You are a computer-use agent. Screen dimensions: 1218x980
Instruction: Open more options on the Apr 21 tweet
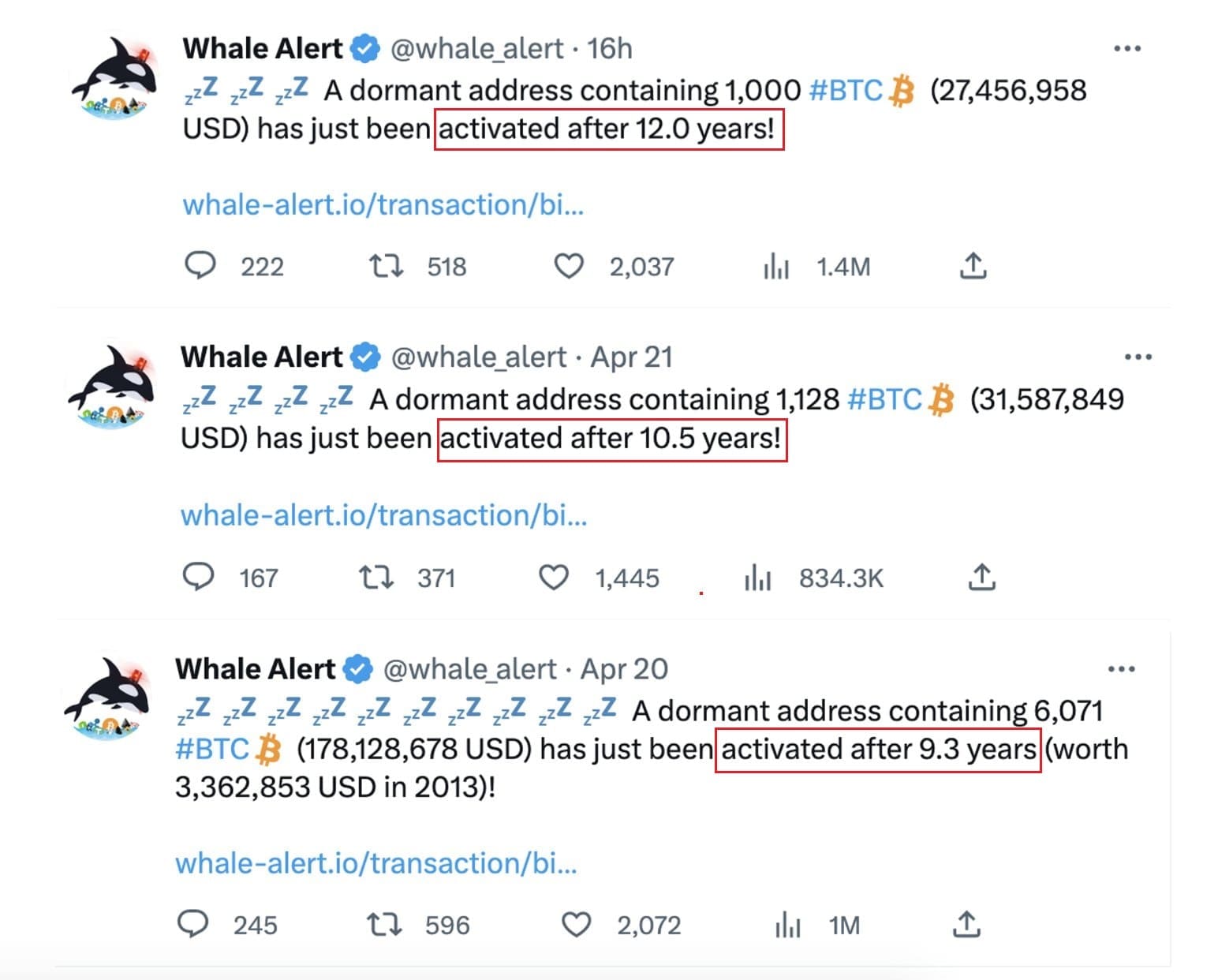point(1138,357)
